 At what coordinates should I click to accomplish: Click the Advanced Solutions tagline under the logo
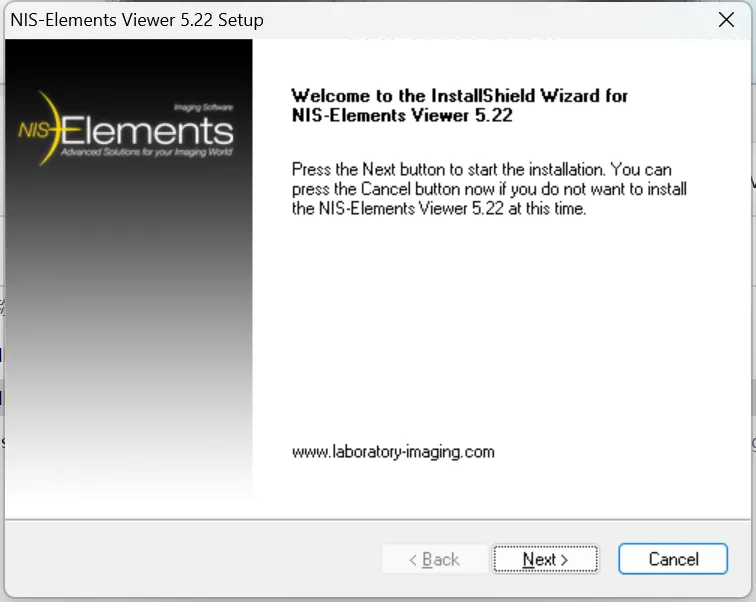pos(147,152)
